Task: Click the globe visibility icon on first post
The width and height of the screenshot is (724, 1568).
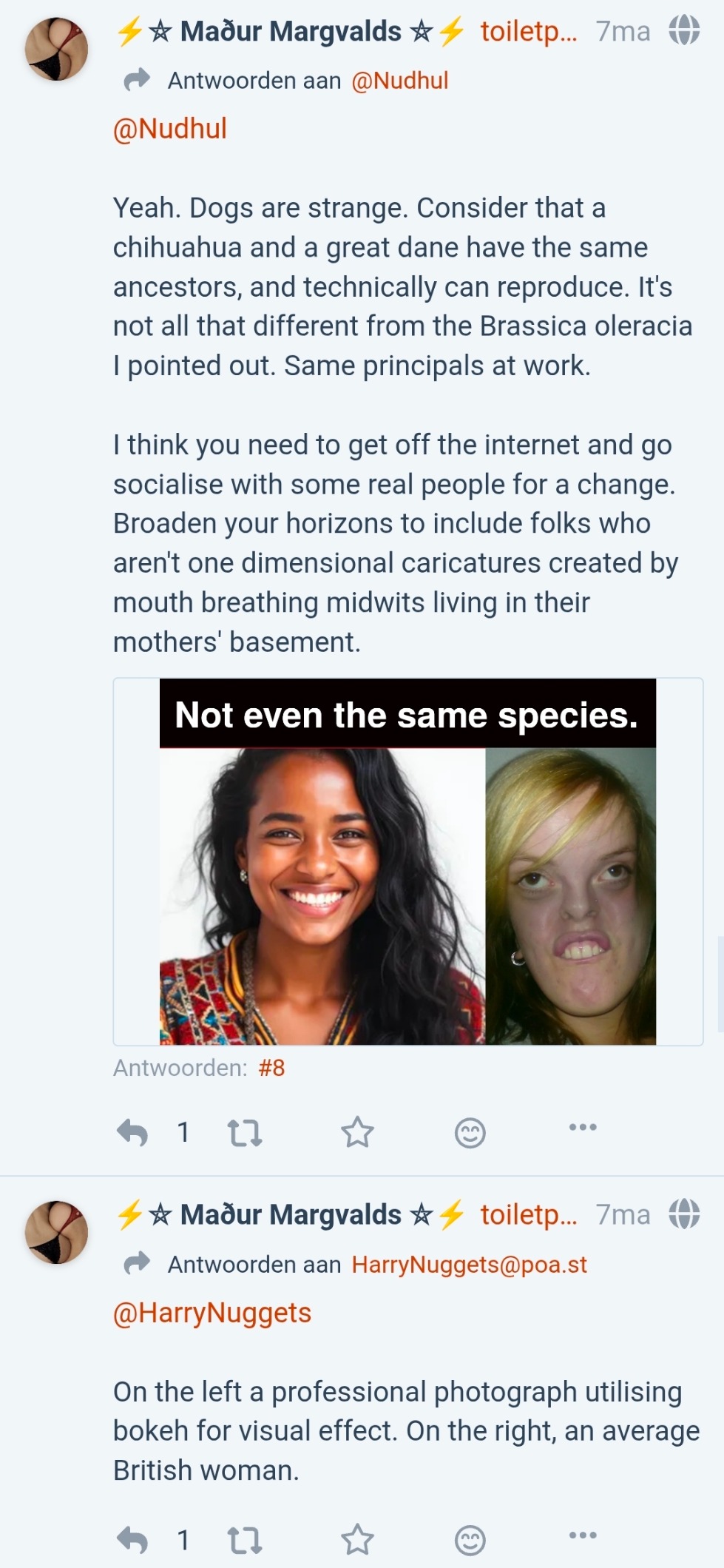Action: tap(684, 31)
